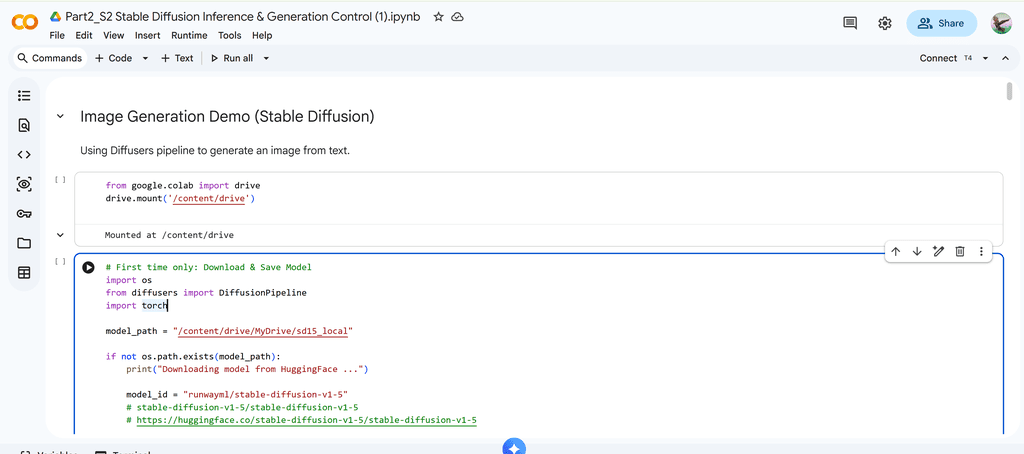Open the Secrets key icon

pyautogui.click(x=24, y=214)
